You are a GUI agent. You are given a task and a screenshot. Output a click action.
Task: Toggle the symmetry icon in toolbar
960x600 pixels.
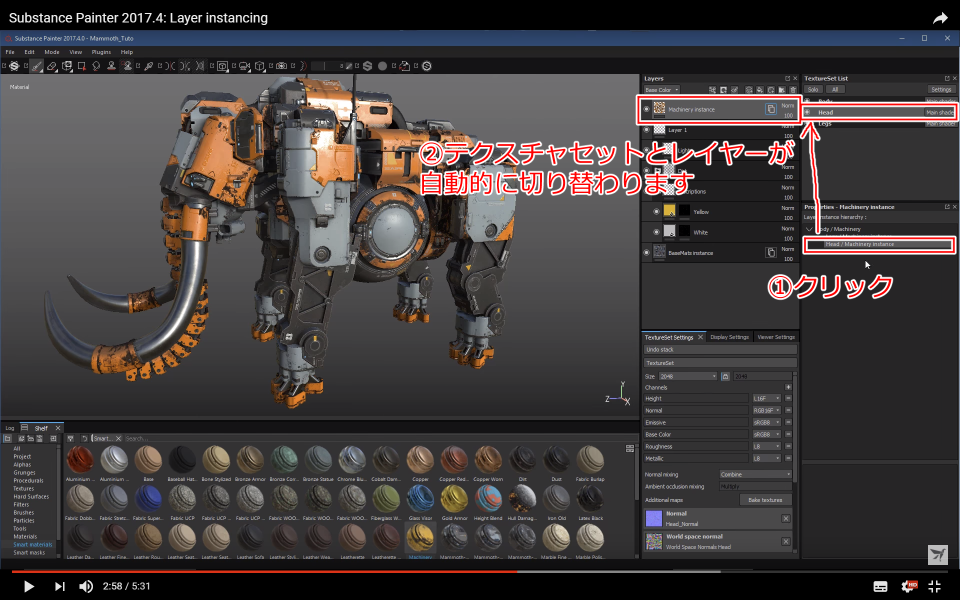[170, 66]
